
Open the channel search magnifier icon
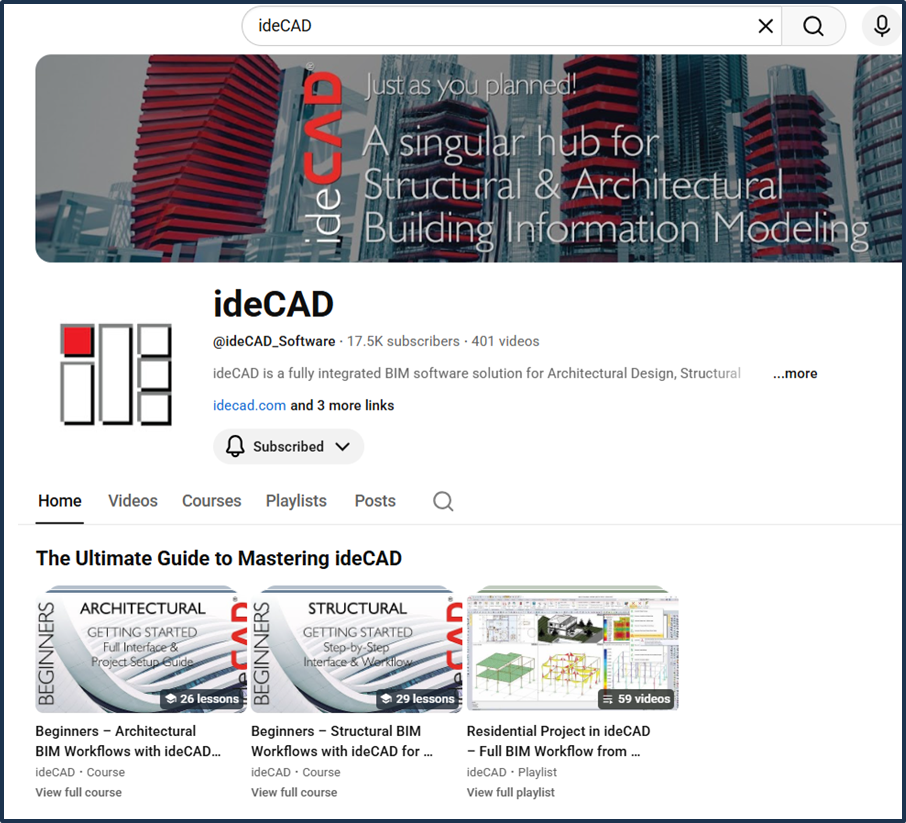tap(443, 501)
